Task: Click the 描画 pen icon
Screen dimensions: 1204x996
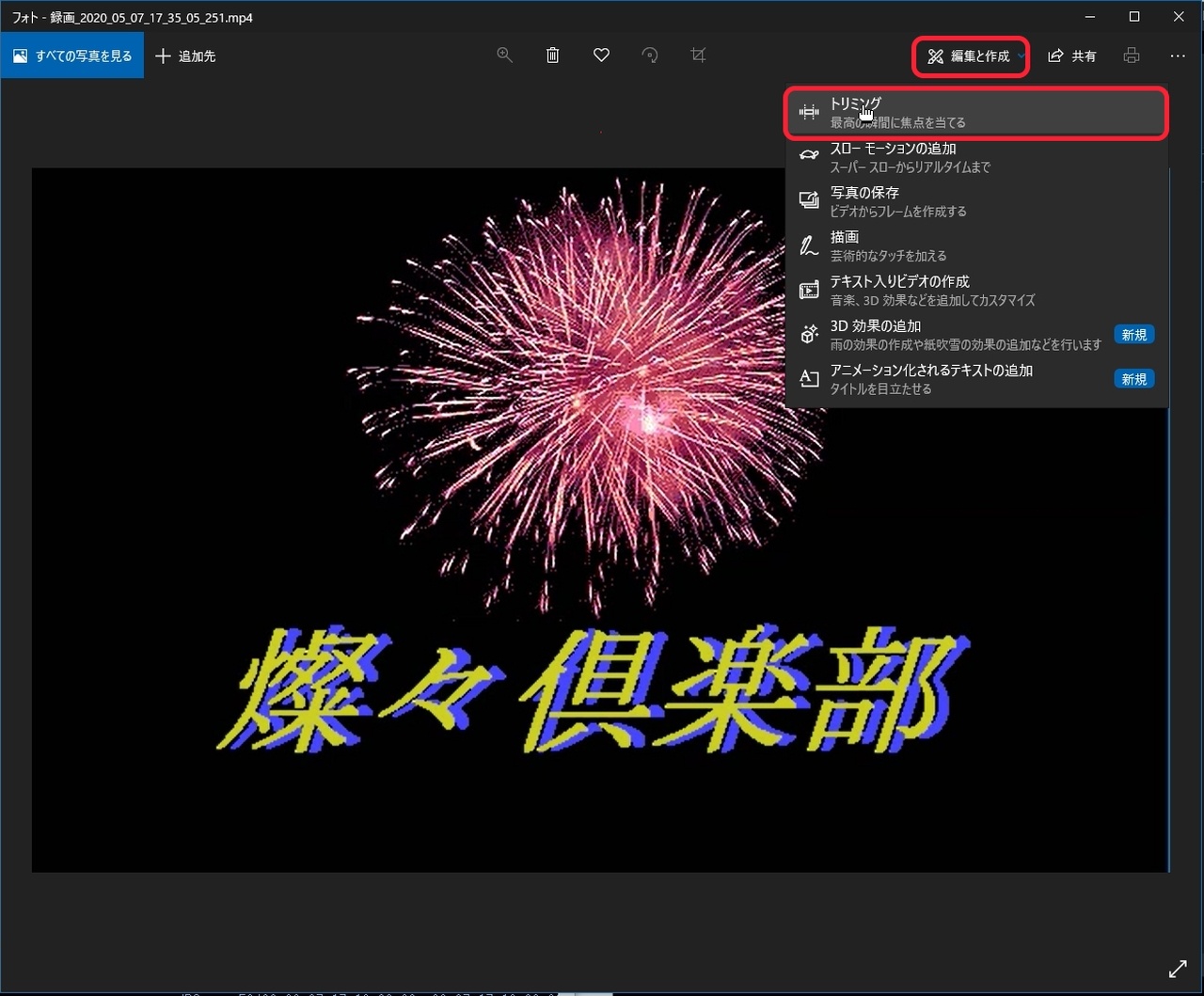Action: 809,246
